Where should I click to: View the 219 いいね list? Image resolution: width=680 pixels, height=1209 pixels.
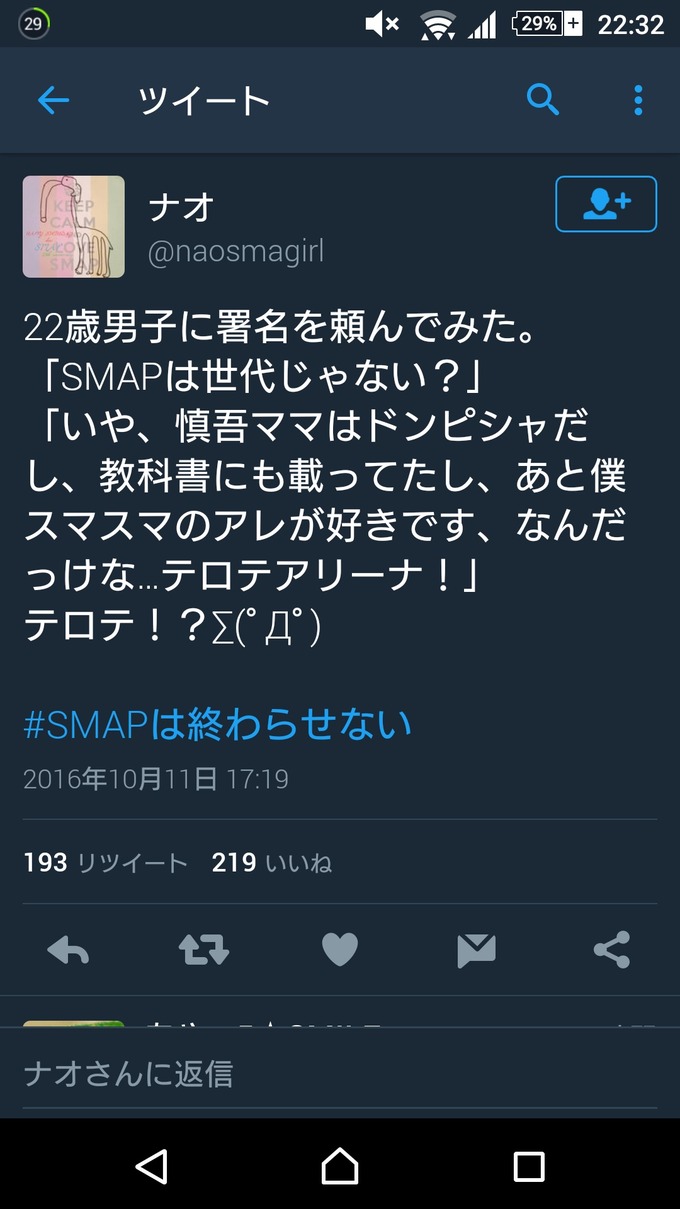[272, 862]
